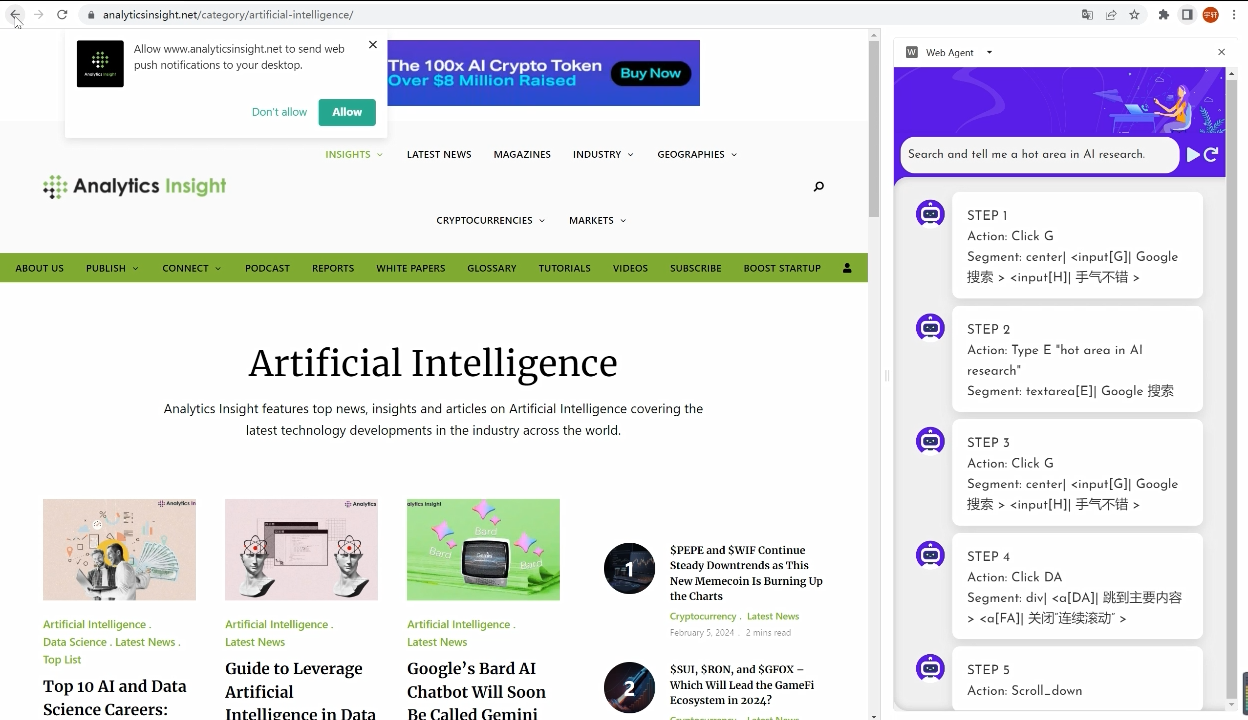Open the number 1 trending article thumbnail
The height and width of the screenshot is (720, 1248).
[629, 568]
